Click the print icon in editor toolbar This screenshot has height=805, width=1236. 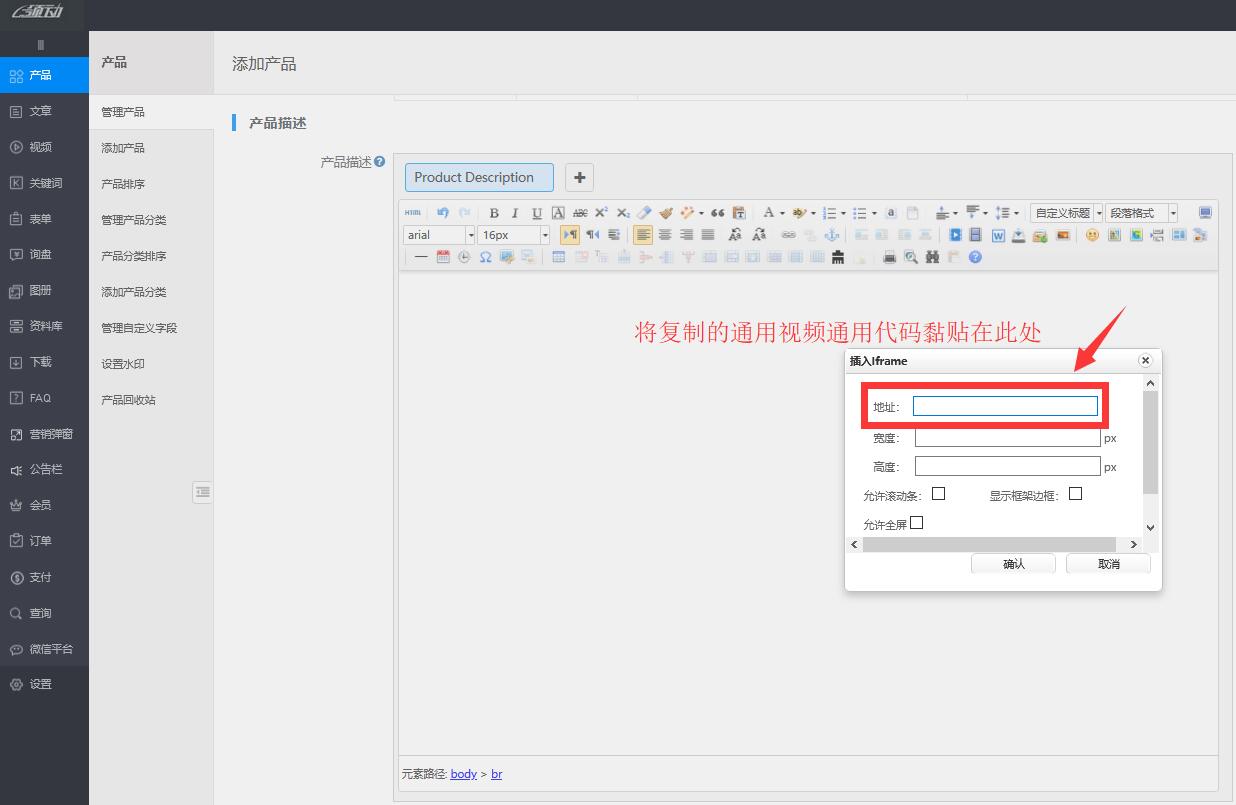pos(889,257)
